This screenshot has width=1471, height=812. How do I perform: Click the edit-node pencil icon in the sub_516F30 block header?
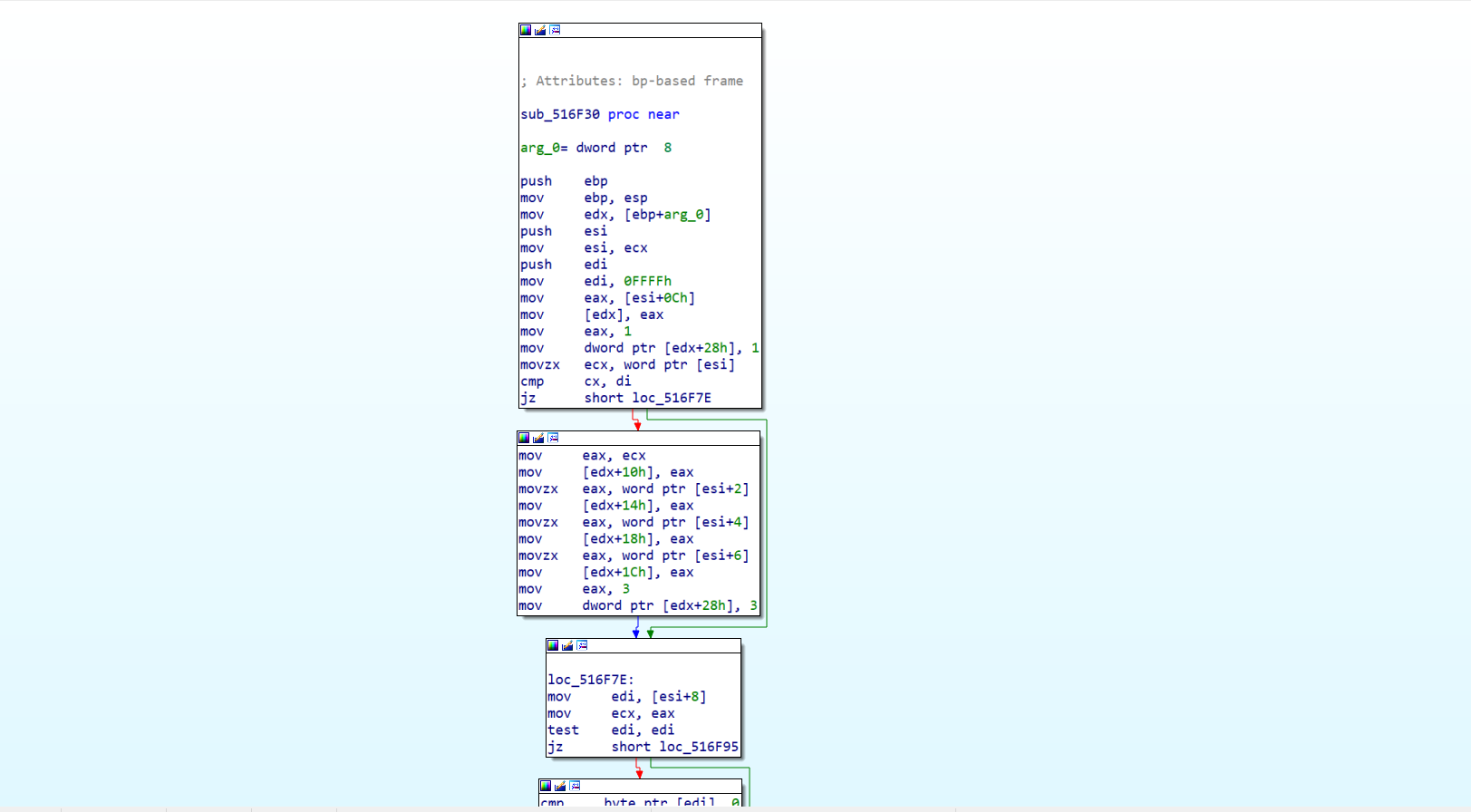540,30
